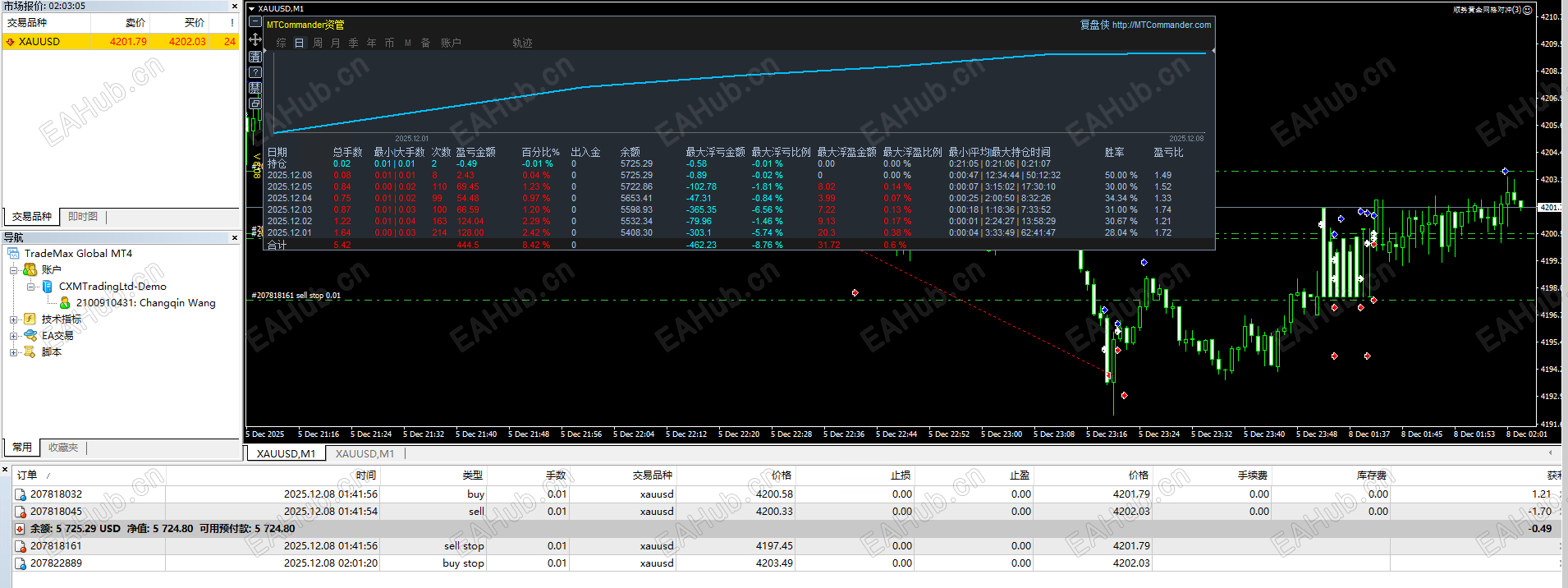This screenshot has width=1568, height=588.
Task: Select the second XAUUSD,M1 chart tab
Action: pyautogui.click(x=364, y=453)
